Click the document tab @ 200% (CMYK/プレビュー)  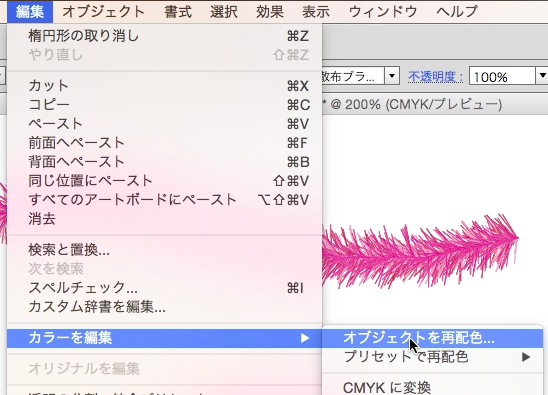tap(412, 104)
